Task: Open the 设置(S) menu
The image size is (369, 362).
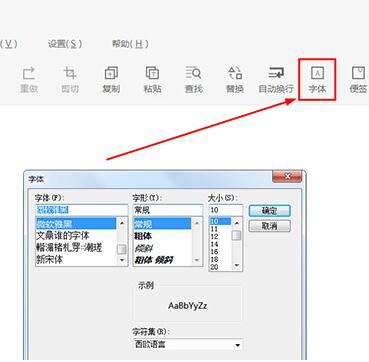Action: point(65,44)
